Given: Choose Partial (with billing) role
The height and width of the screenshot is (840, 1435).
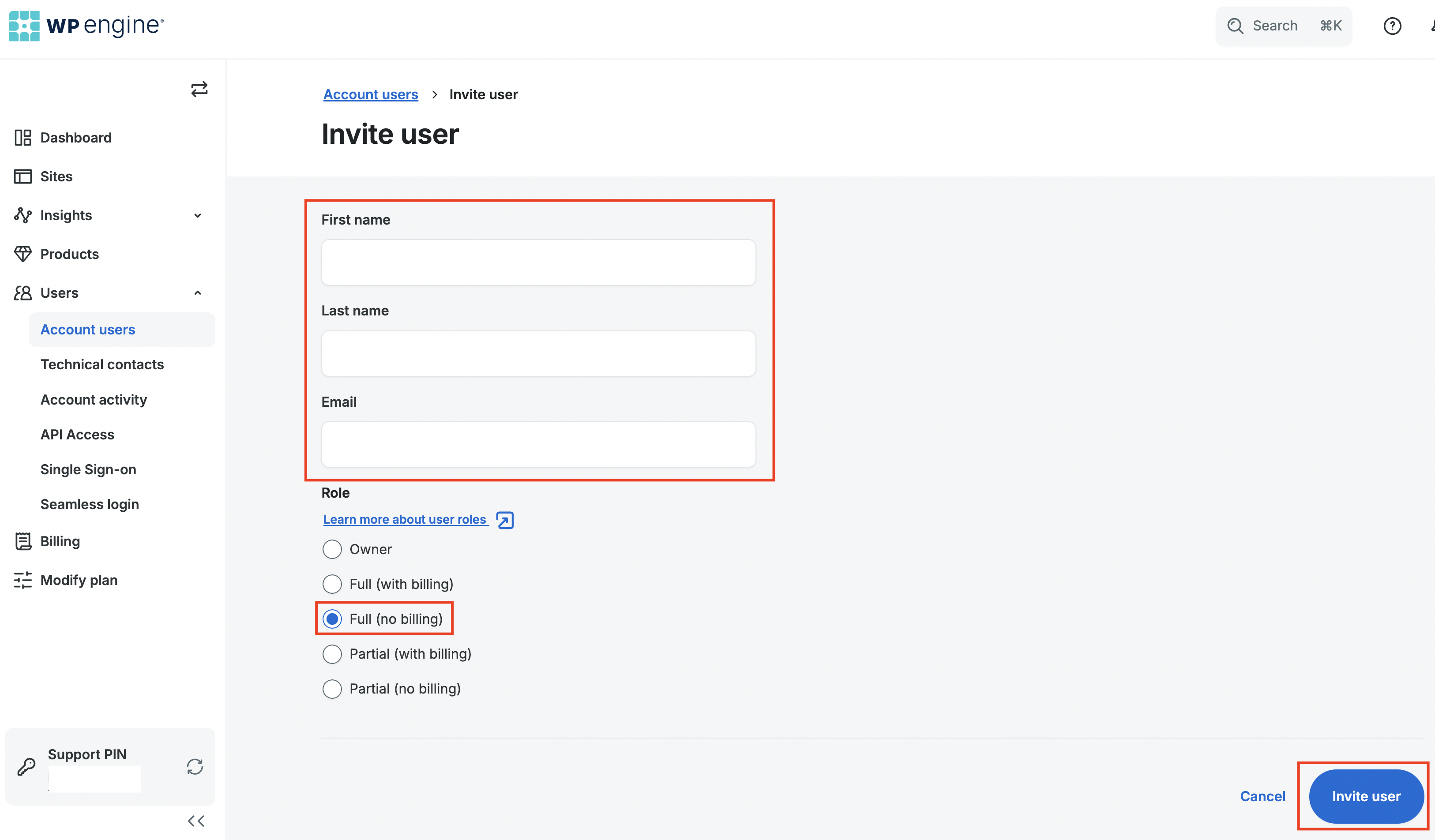Looking at the screenshot, I should (333, 654).
